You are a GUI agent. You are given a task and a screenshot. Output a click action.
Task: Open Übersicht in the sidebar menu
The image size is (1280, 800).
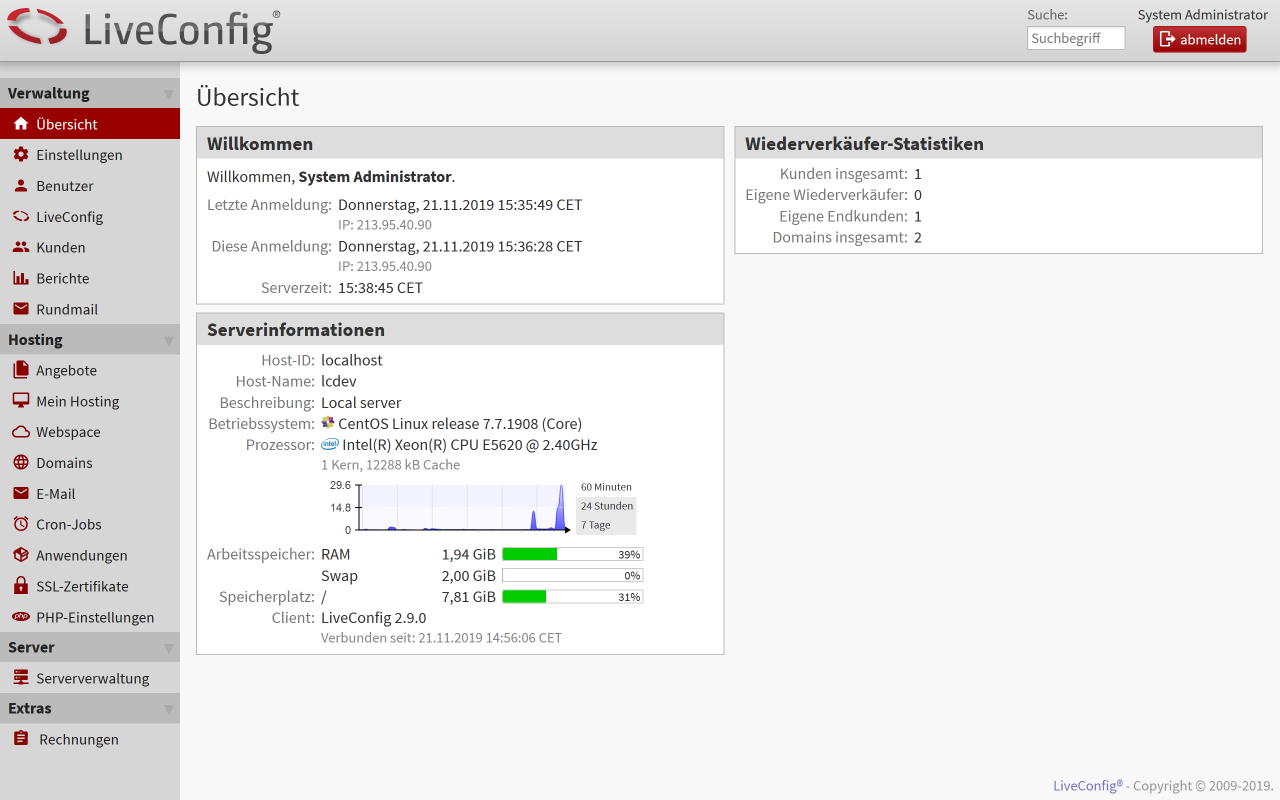[90, 124]
